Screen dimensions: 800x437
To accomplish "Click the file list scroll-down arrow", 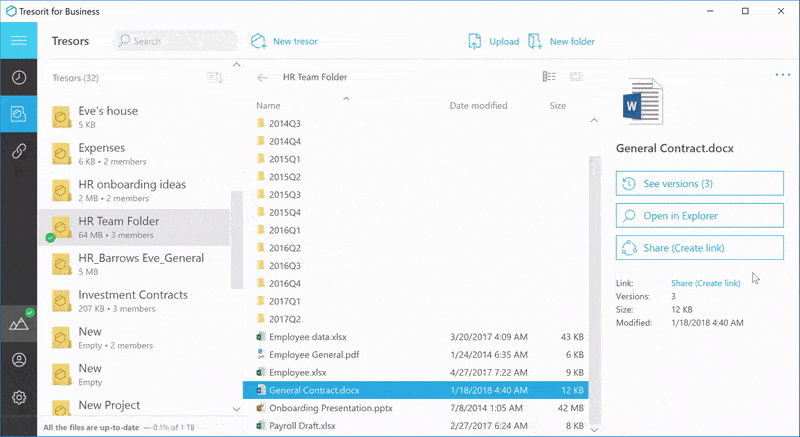I will point(594,429).
